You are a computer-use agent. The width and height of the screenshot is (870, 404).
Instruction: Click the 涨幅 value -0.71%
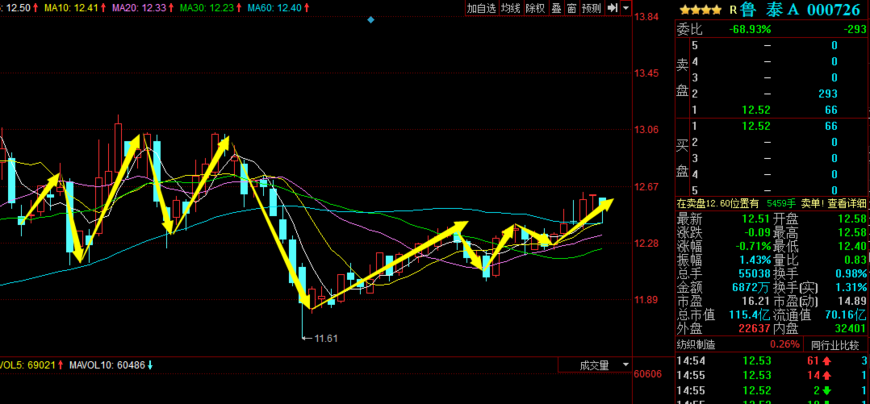point(753,246)
